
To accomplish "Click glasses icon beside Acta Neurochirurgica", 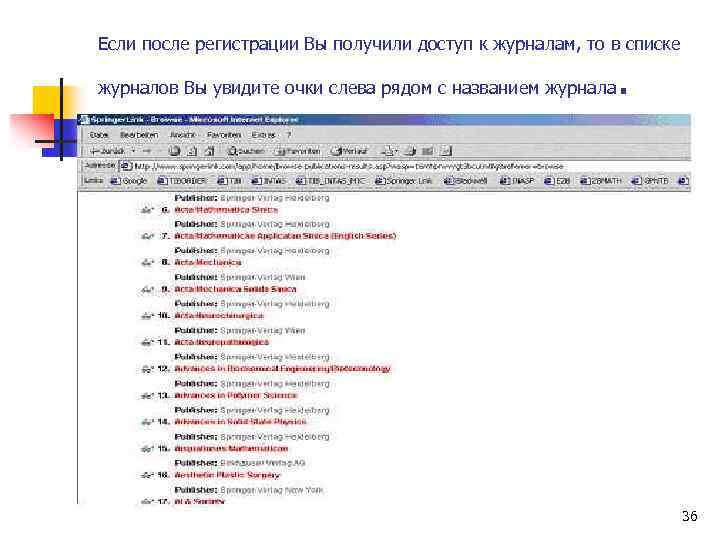I will click(x=147, y=317).
